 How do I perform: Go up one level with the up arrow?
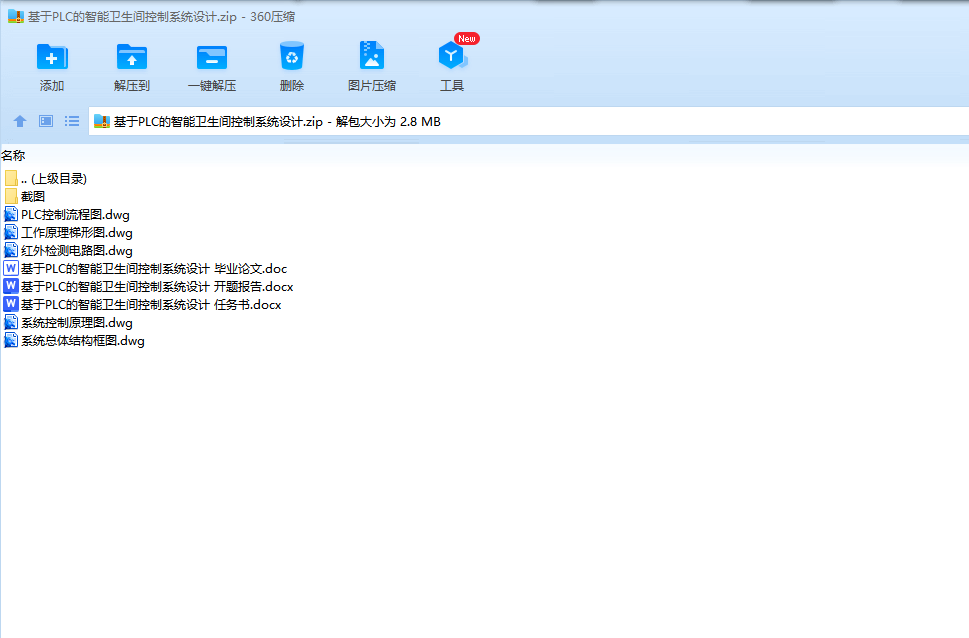[20, 121]
